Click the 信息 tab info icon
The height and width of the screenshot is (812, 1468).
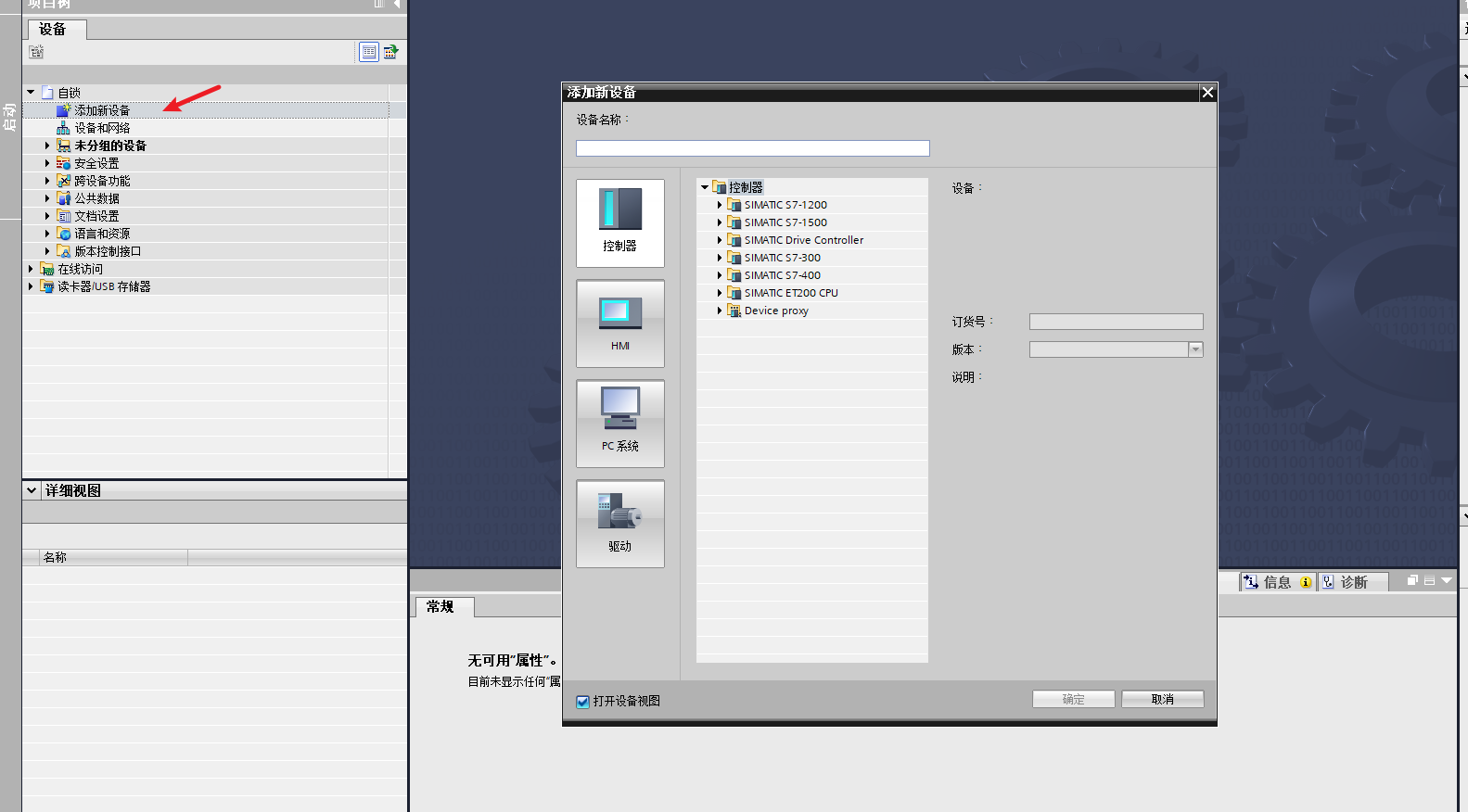(x=1306, y=582)
